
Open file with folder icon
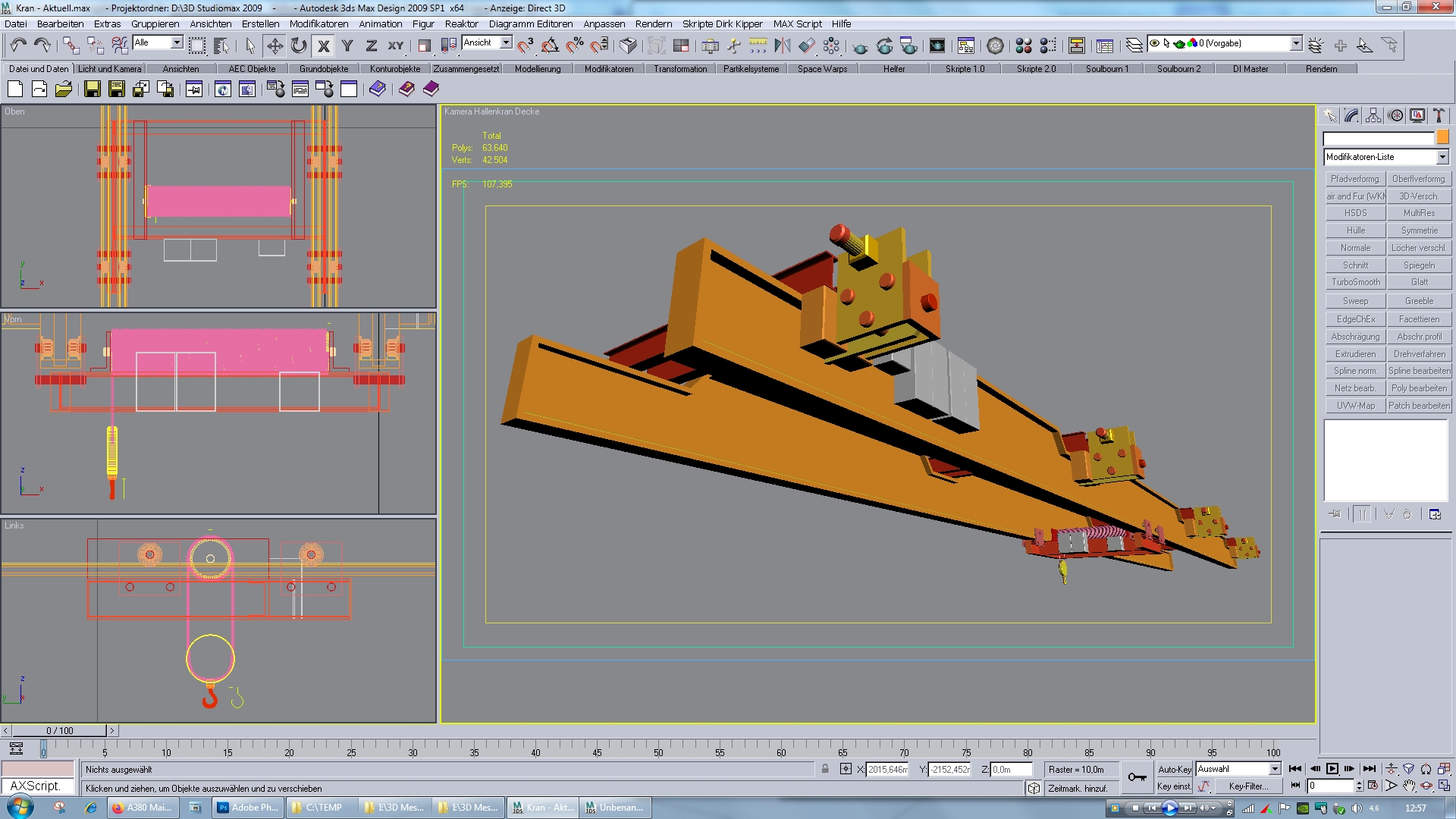64,89
